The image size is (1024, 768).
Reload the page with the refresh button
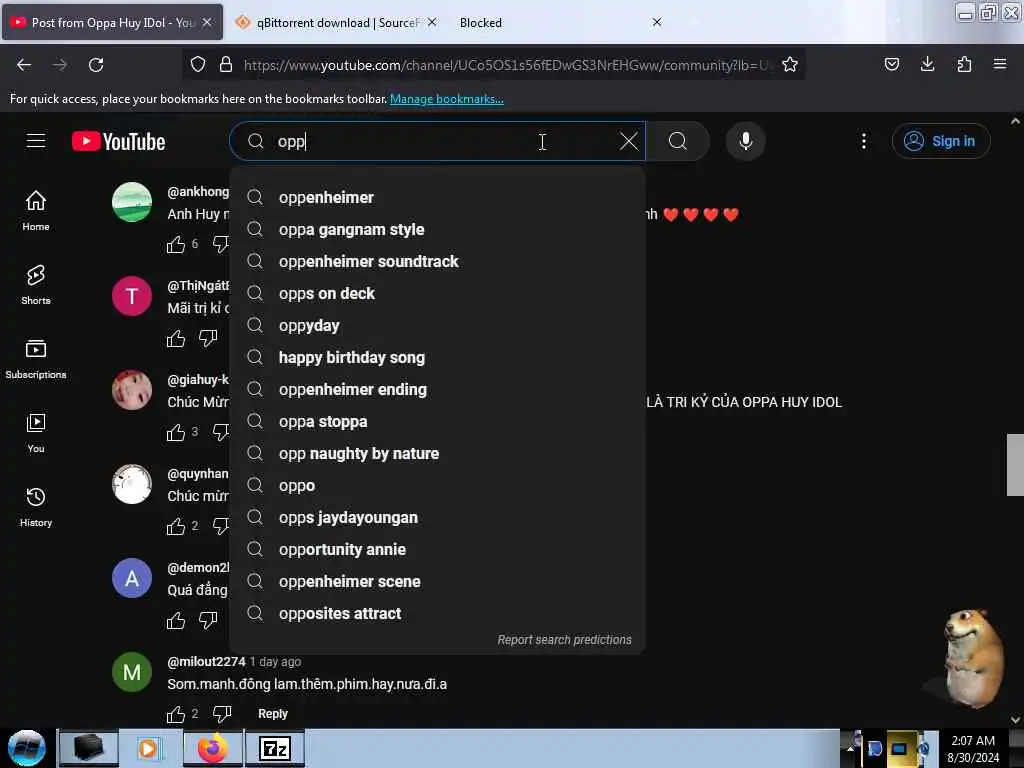pyautogui.click(x=96, y=65)
